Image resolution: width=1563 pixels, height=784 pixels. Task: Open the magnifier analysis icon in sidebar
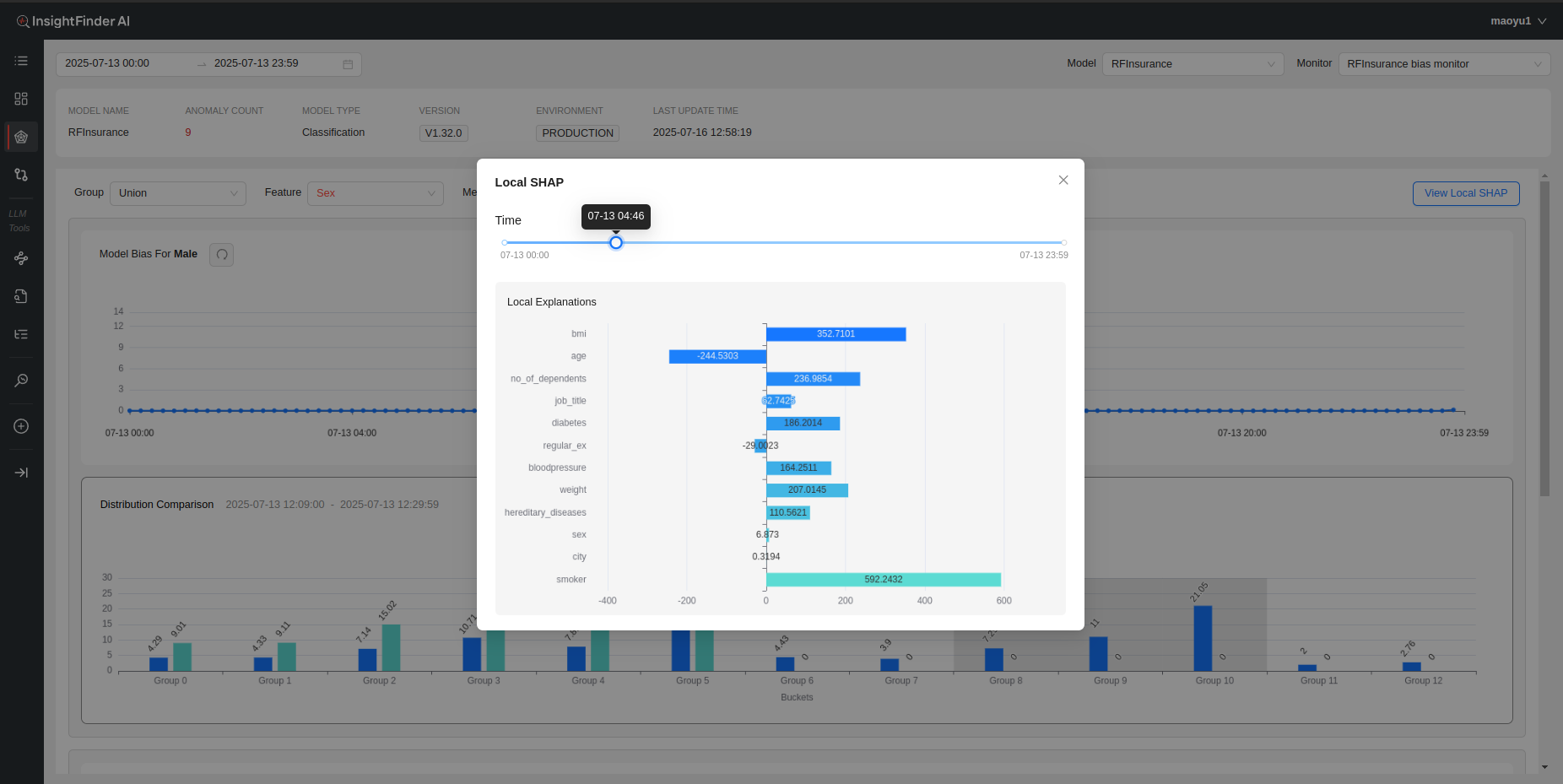tap(21, 381)
